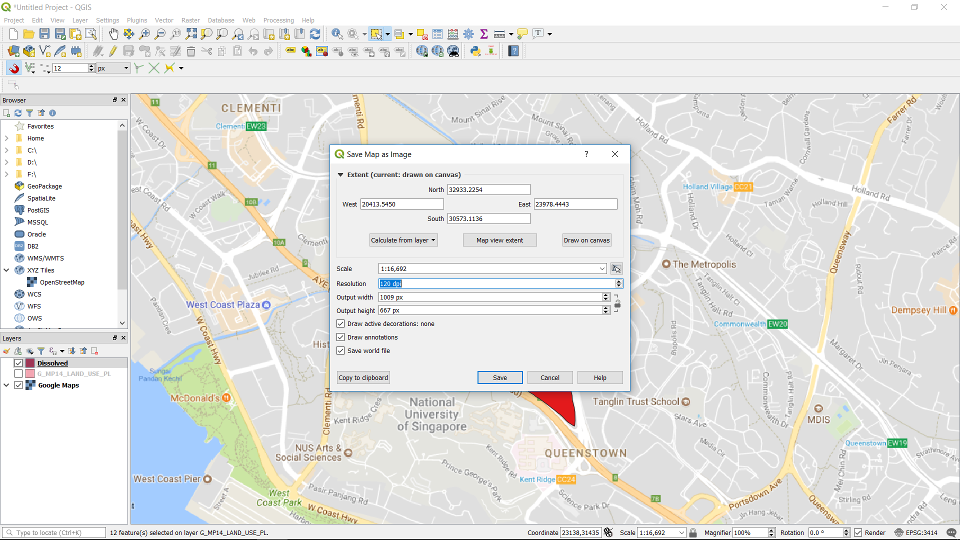
Task: Toggle the Save world file checkbox
Action: pos(341,351)
